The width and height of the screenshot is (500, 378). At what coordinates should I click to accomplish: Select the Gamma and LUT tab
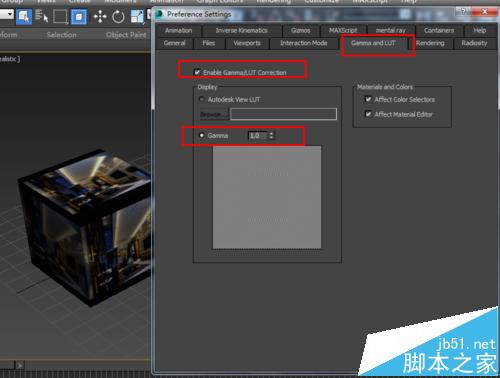(373, 43)
